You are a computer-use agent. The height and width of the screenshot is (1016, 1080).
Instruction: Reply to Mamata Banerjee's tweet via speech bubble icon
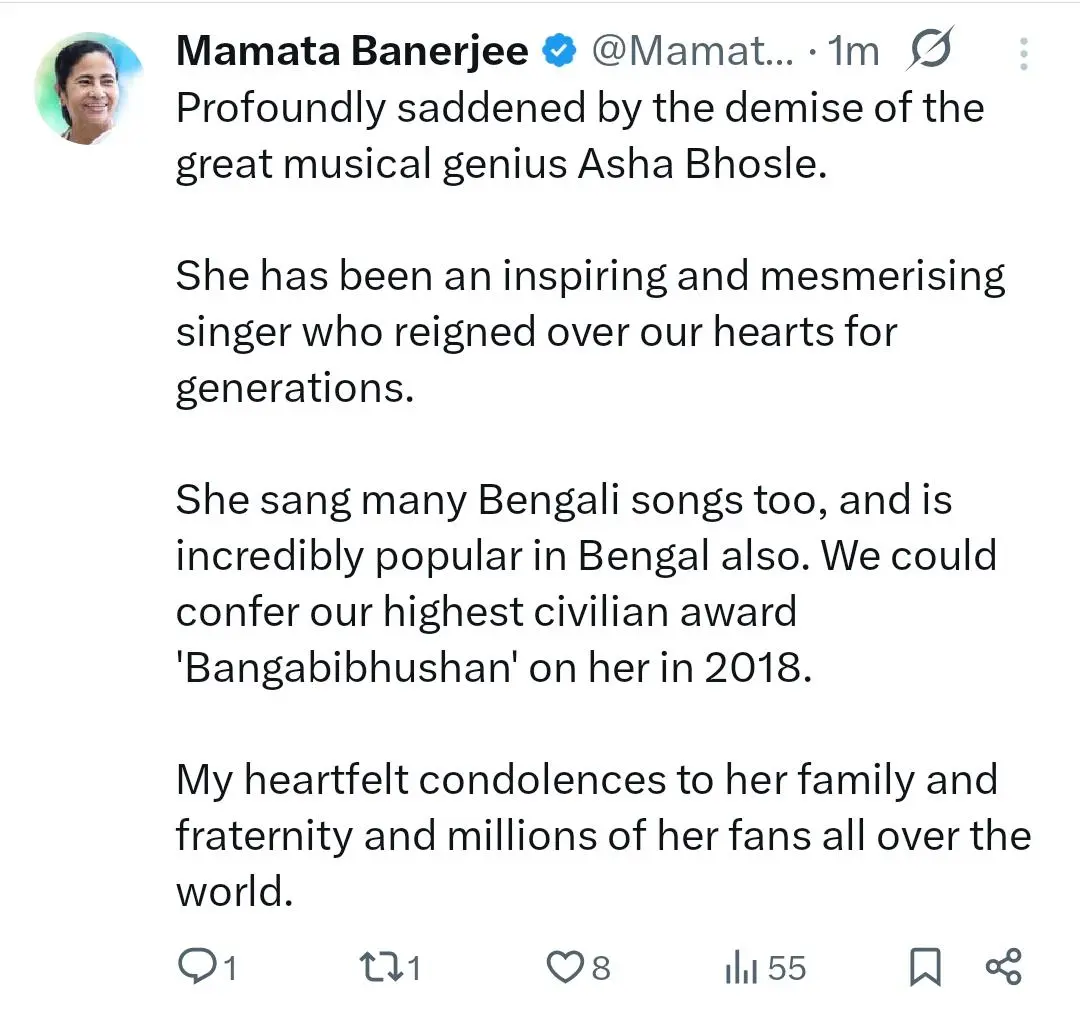point(197,965)
